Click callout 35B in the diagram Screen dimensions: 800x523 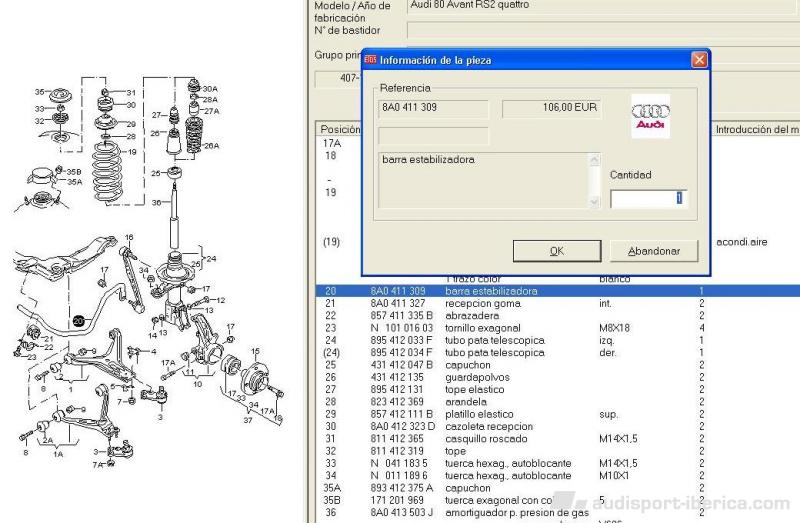(x=74, y=172)
